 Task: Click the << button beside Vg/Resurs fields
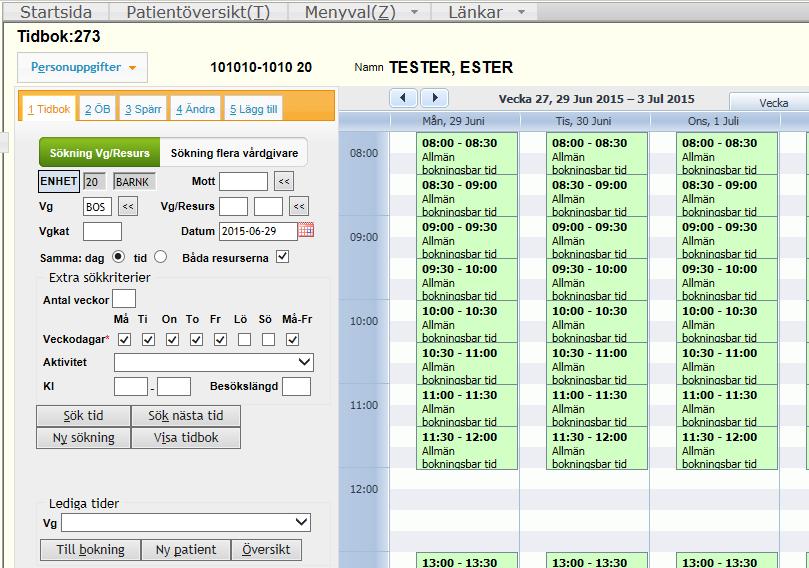[x=299, y=206]
